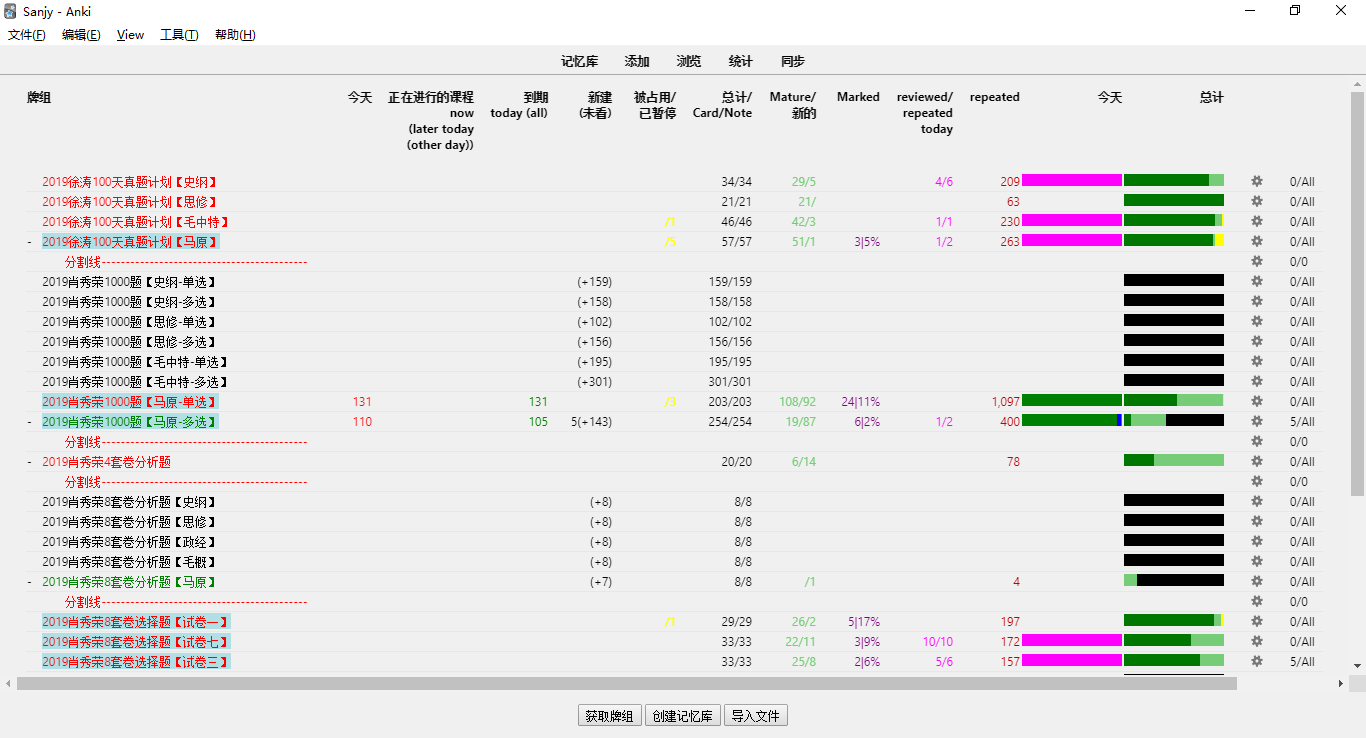Click 添加 to add a card
This screenshot has height=738, width=1366.
pos(637,61)
